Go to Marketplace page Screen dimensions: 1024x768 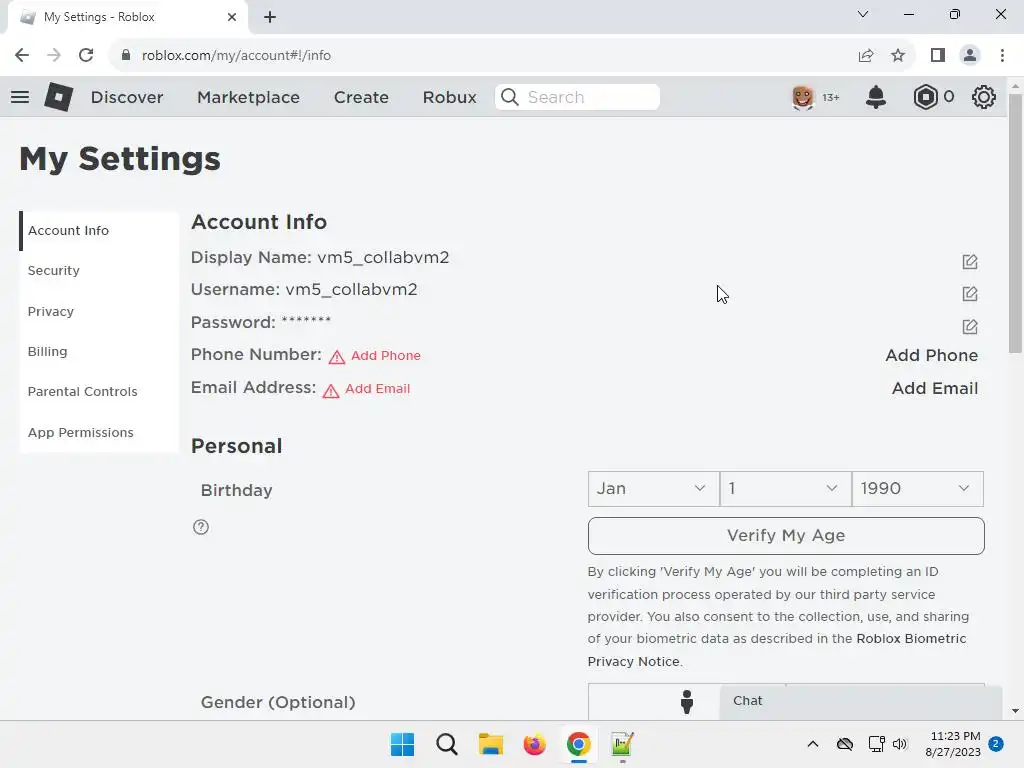[x=248, y=97]
